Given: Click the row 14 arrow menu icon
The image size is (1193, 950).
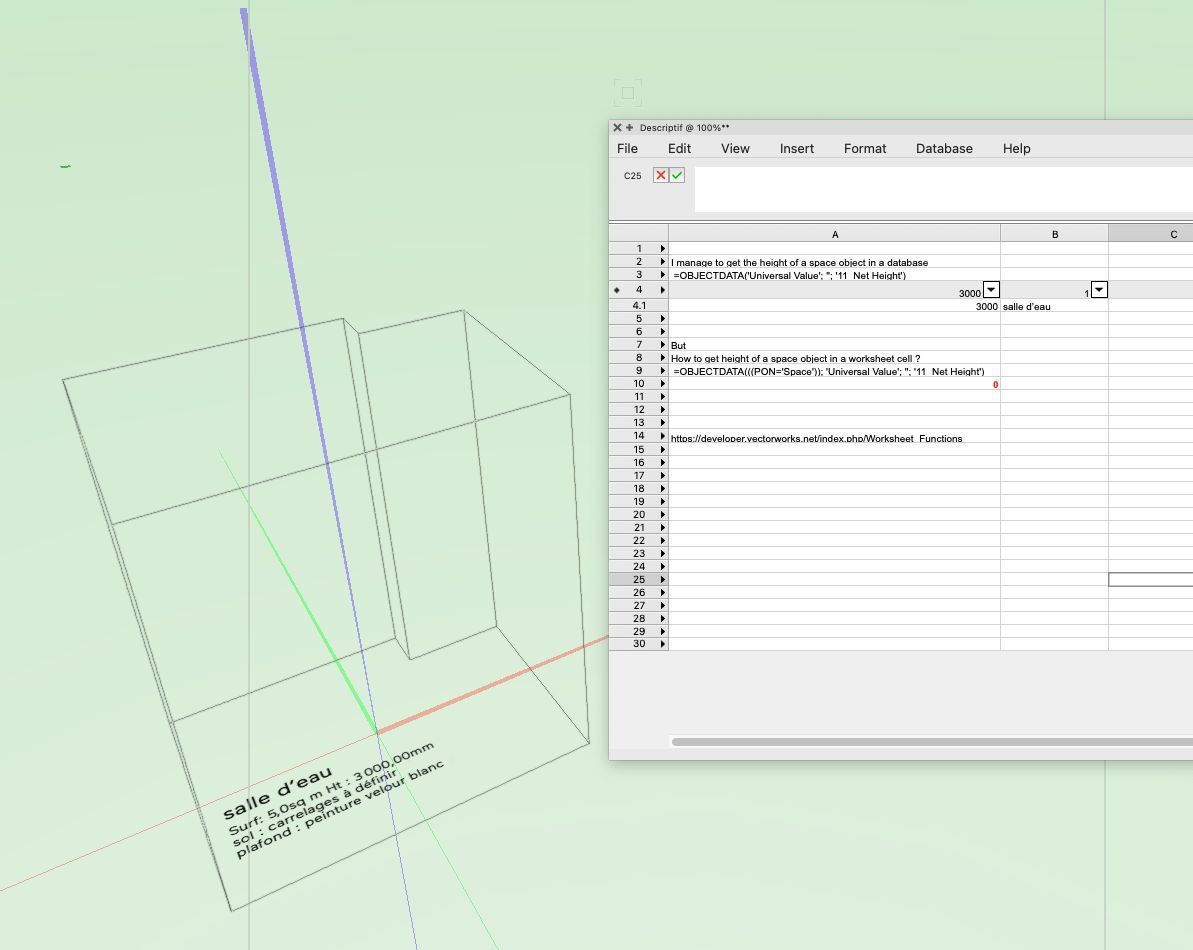Looking at the screenshot, I should 662,436.
